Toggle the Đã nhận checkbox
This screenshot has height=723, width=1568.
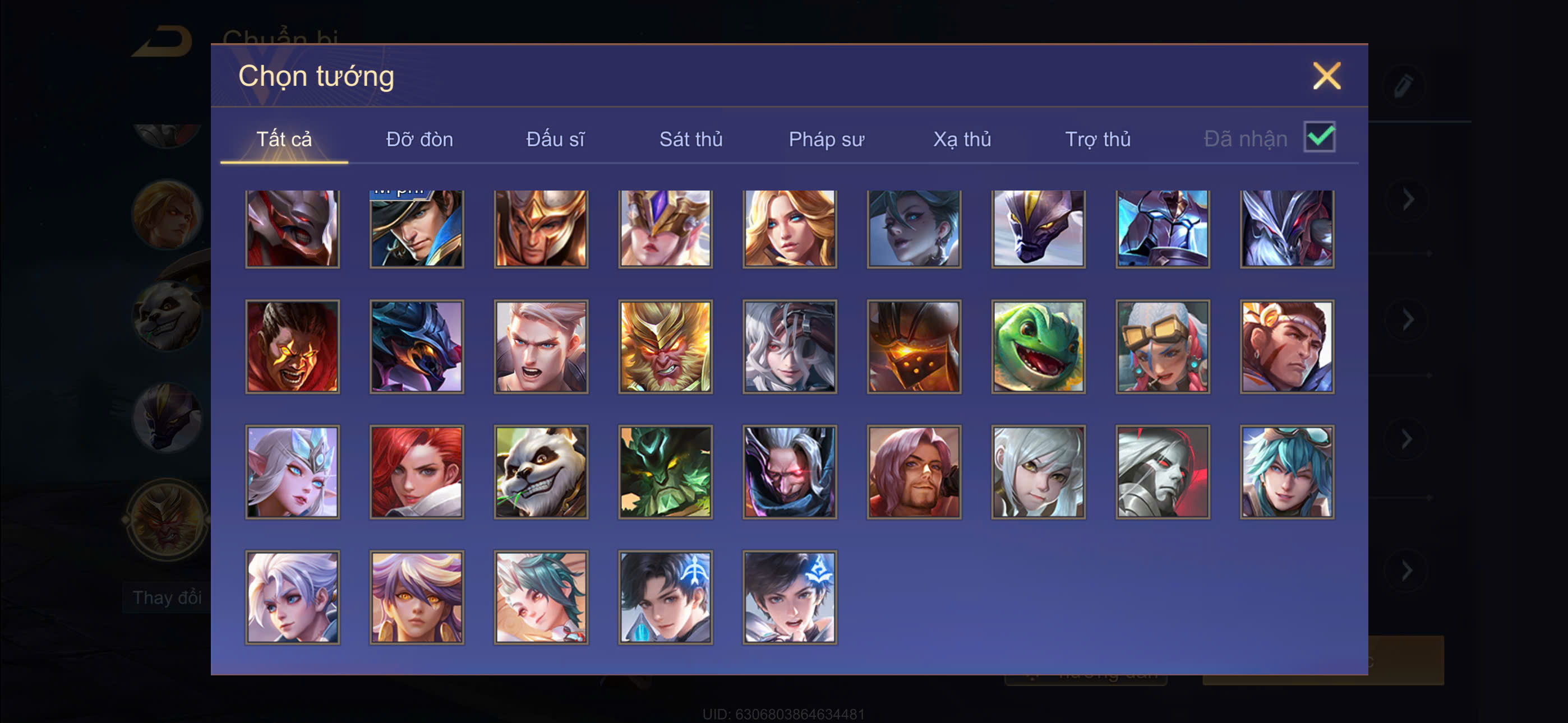point(1319,137)
